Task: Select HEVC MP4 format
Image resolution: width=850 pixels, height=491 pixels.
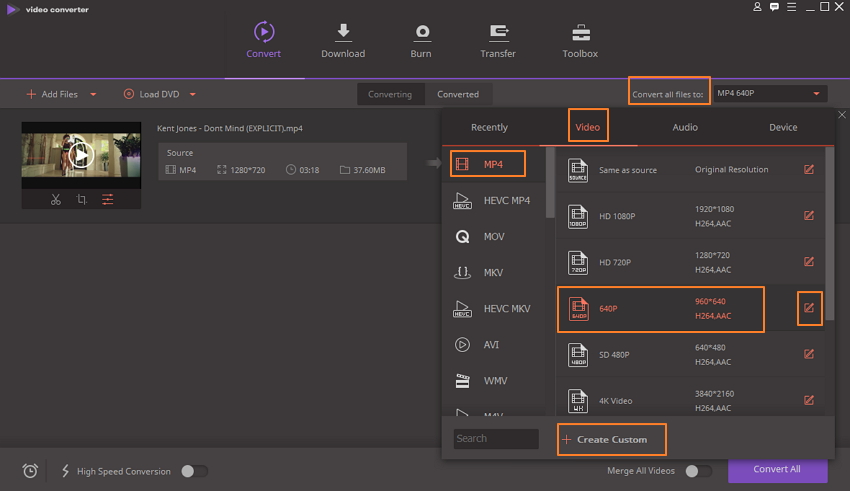Action: click(x=492, y=201)
